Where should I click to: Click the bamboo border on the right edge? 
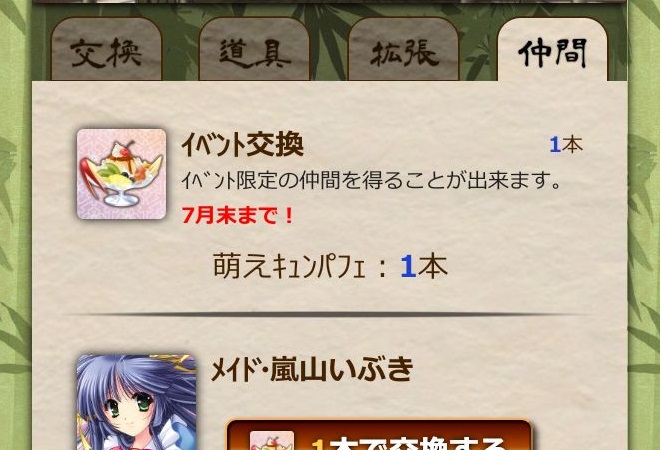pos(644,225)
